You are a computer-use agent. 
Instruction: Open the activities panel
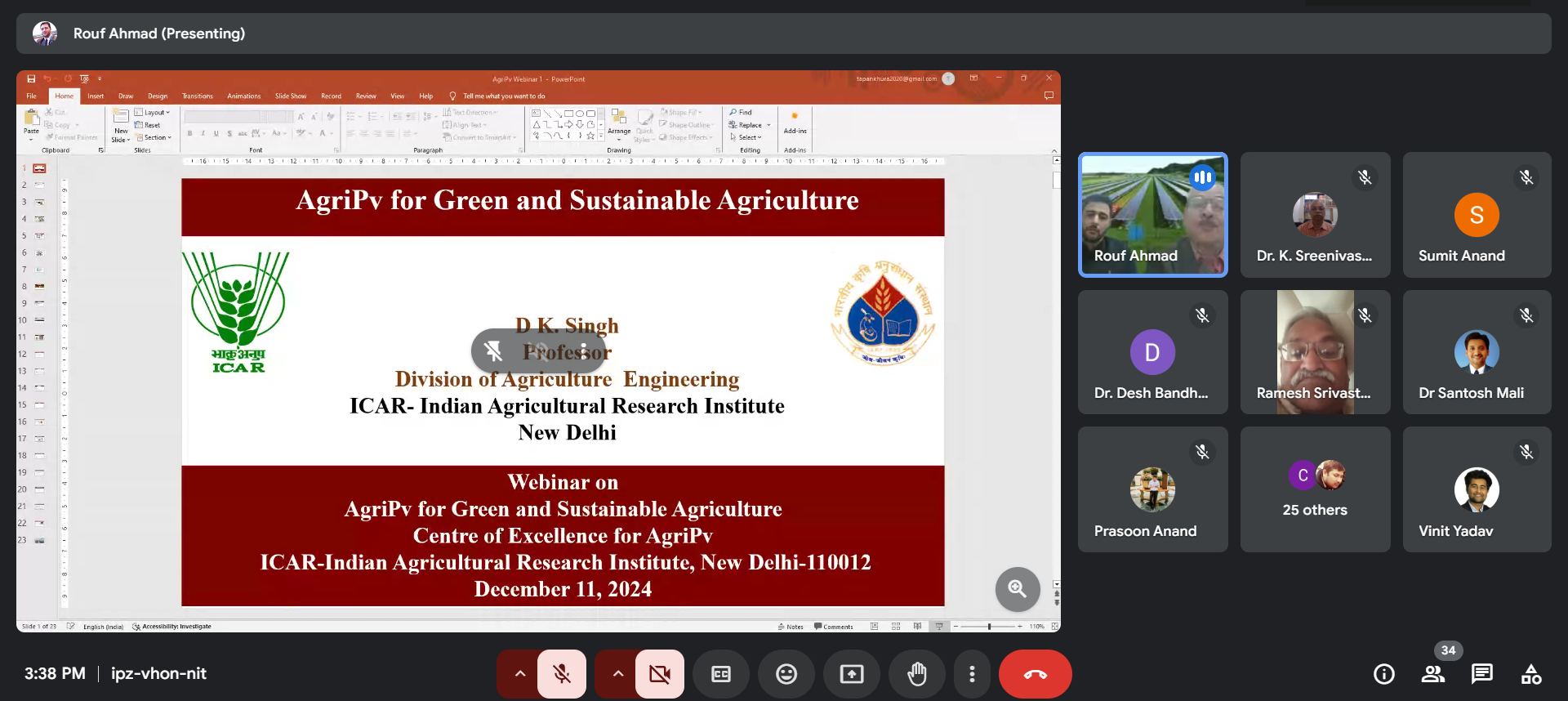pyautogui.click(x=1531, y=674)
